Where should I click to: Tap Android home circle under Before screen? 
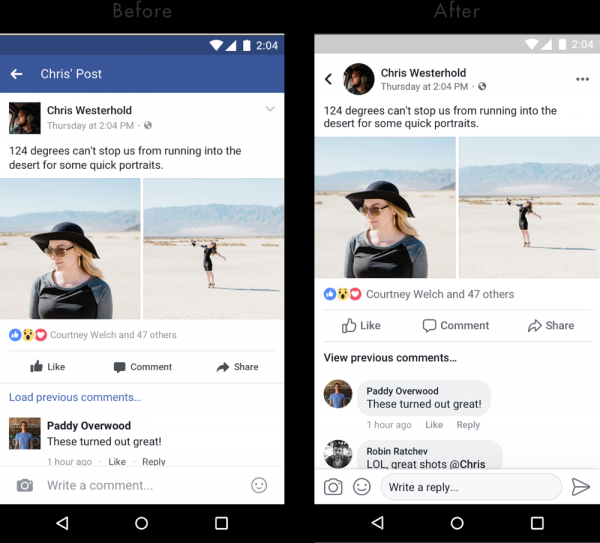coord(142,523)
